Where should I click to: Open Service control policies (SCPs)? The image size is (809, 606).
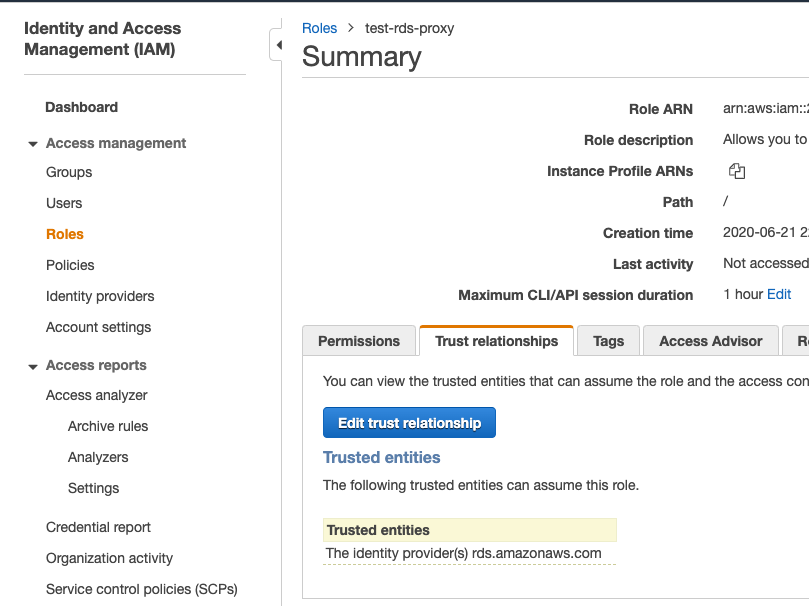[x=142, y=589]
